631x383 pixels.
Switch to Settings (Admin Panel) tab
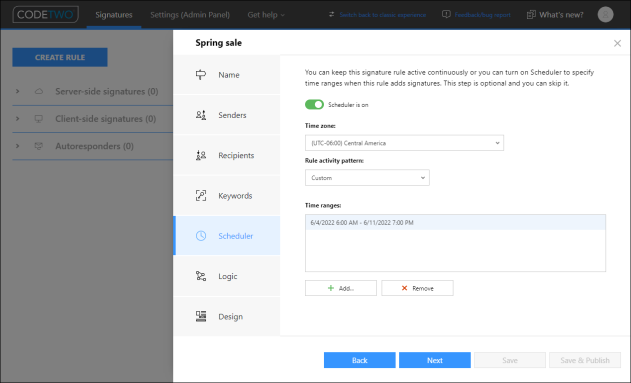click(190, 15)
